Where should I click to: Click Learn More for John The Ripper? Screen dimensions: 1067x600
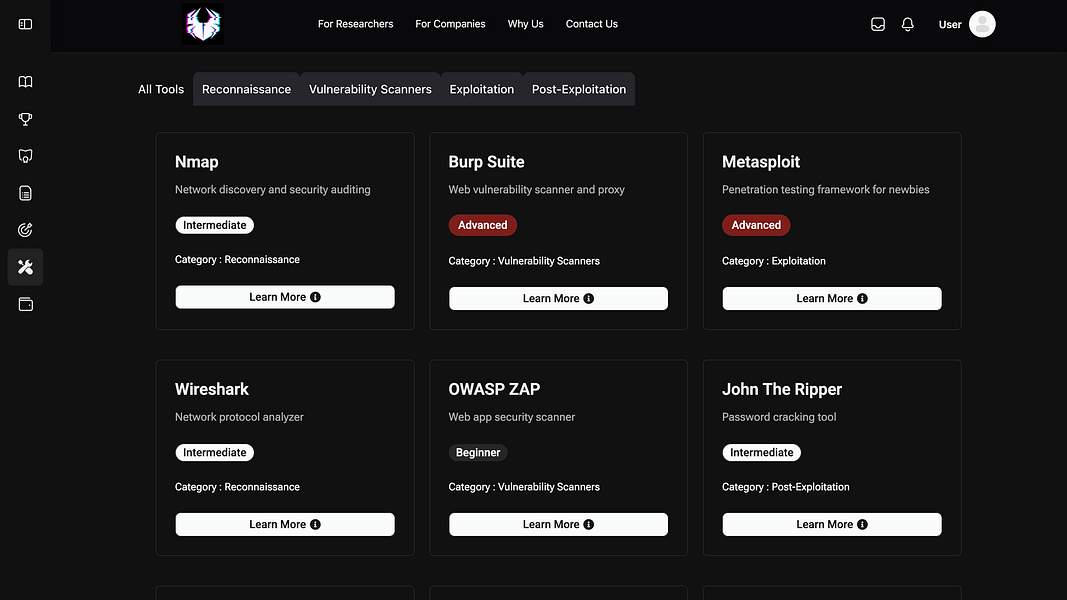[832, 524]
